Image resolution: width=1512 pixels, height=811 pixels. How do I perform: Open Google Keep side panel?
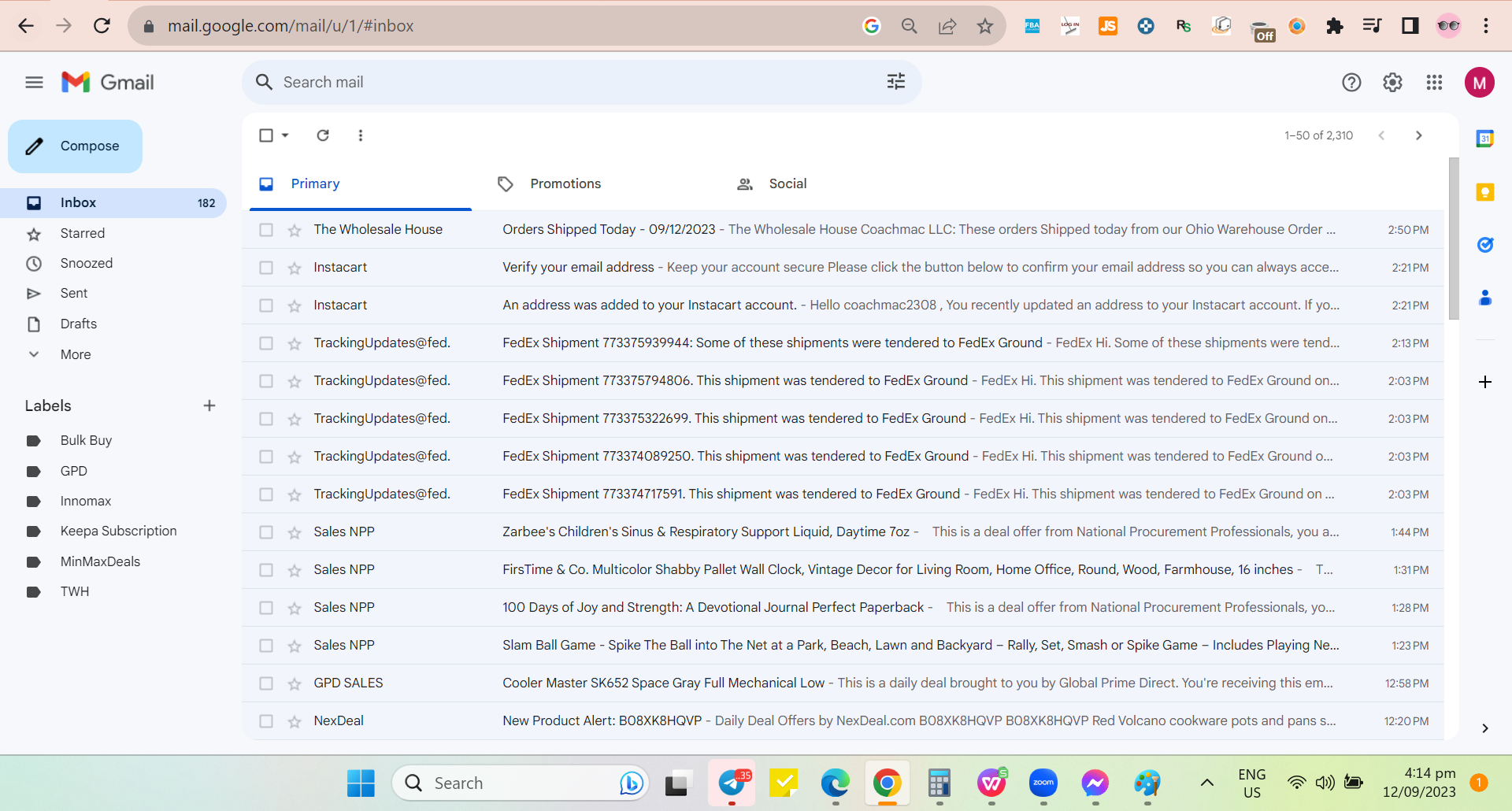[1485, 192]
